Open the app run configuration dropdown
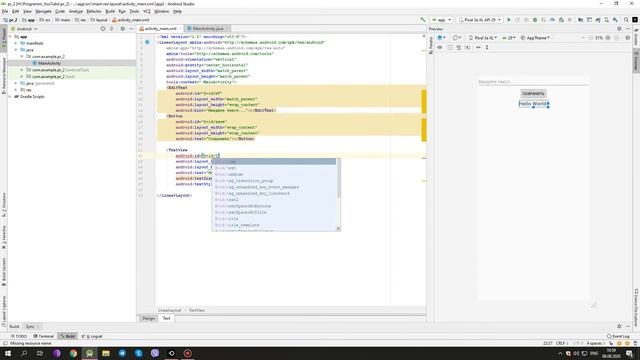This screenshot has width=640, height=360. [x=442, y=20]
